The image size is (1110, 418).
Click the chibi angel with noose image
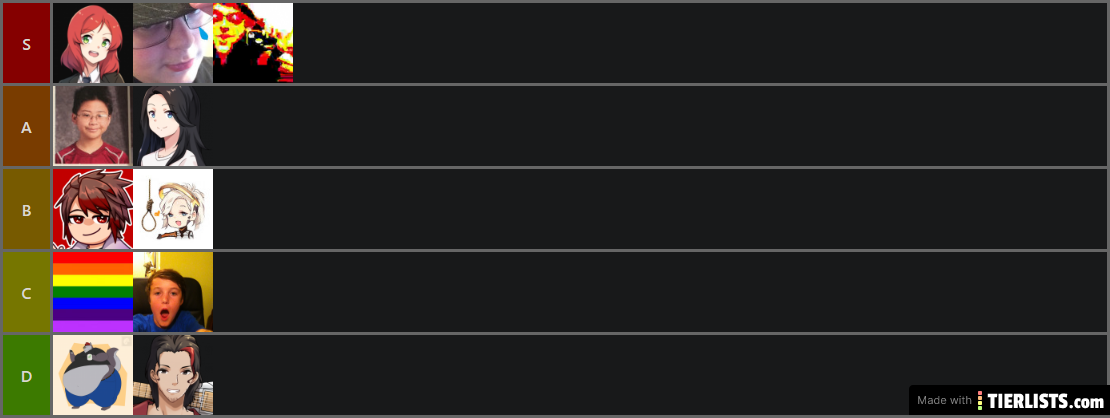173,209
